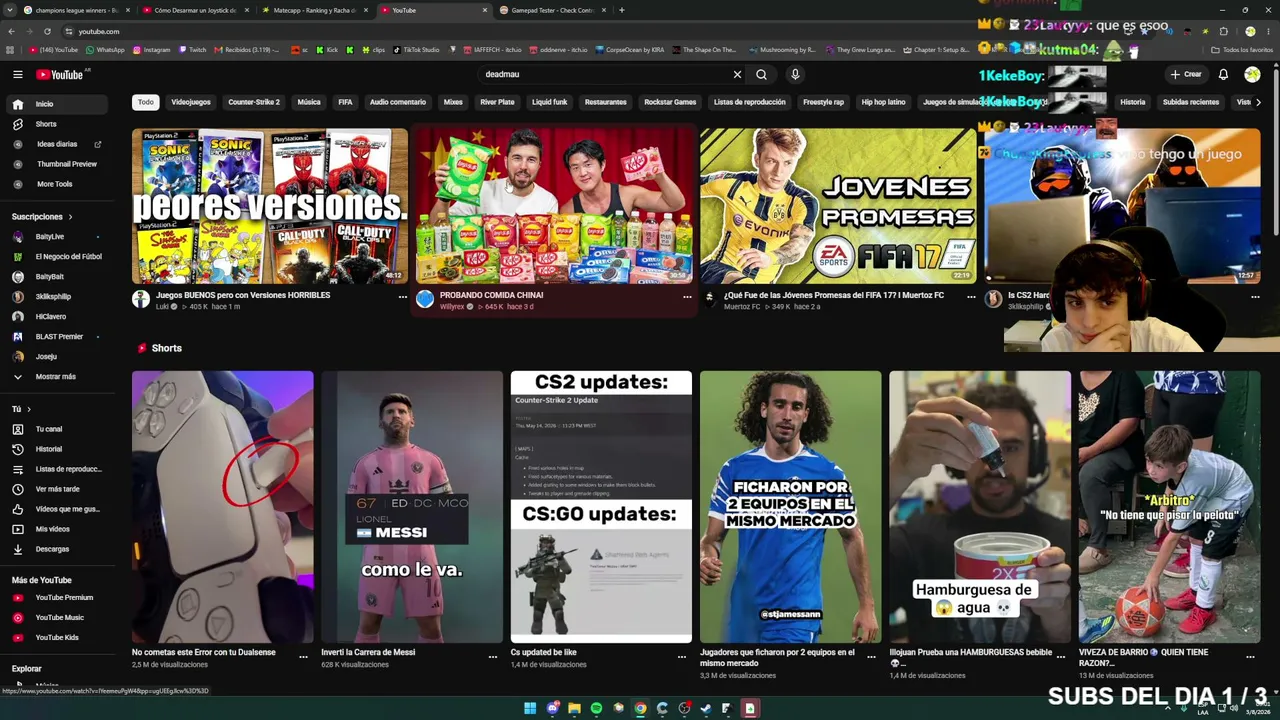This screenshot has height=720, width=1280.
Task: Go to the YouTube logo home link
Action: point(60,74)
